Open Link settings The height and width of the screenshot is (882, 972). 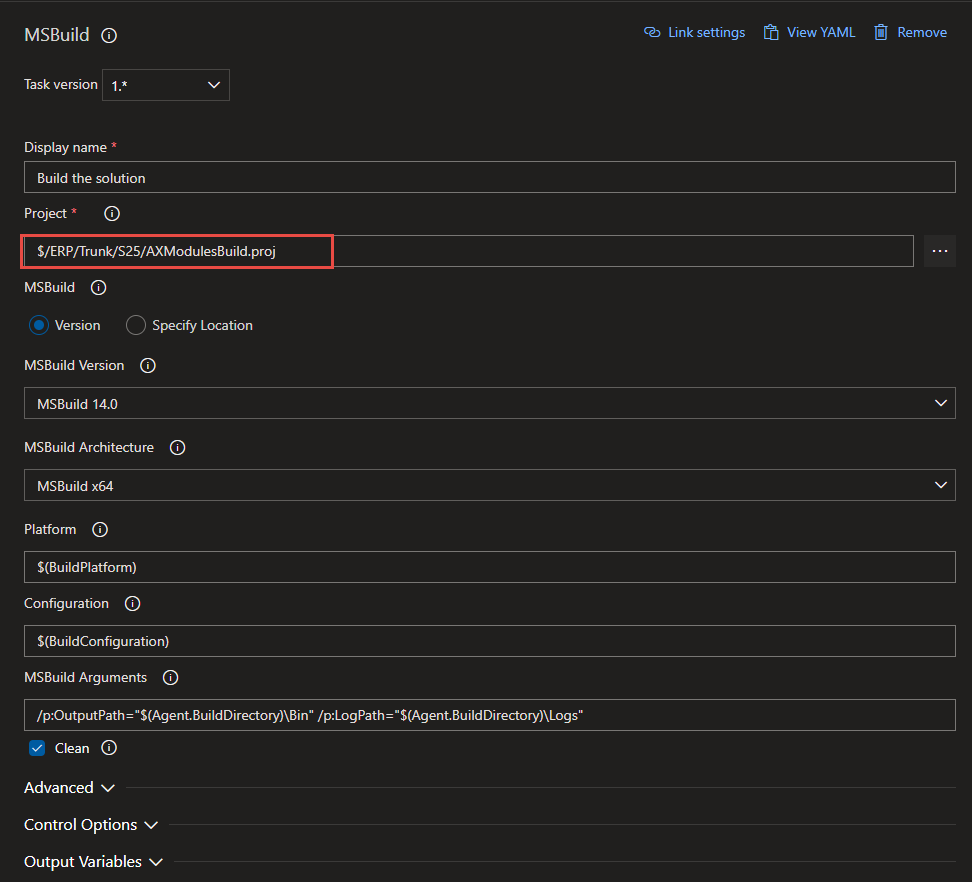point(694,32)
